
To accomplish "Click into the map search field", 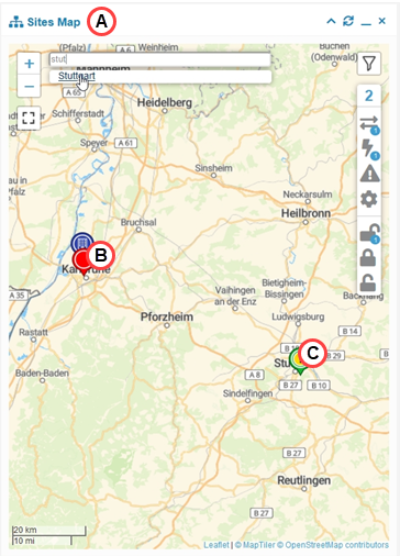I will tap(160, 59).
